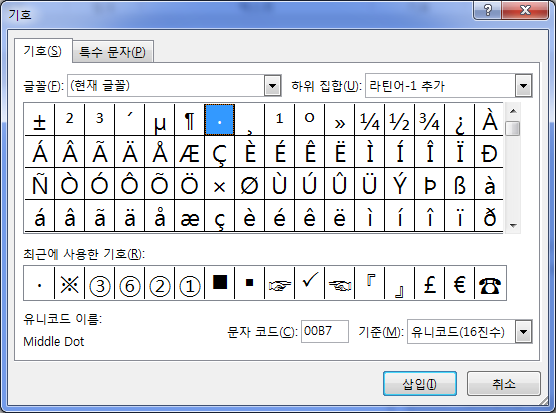Select the multiplication × symbol
This screenshot has height=413, width=556.
219,184
